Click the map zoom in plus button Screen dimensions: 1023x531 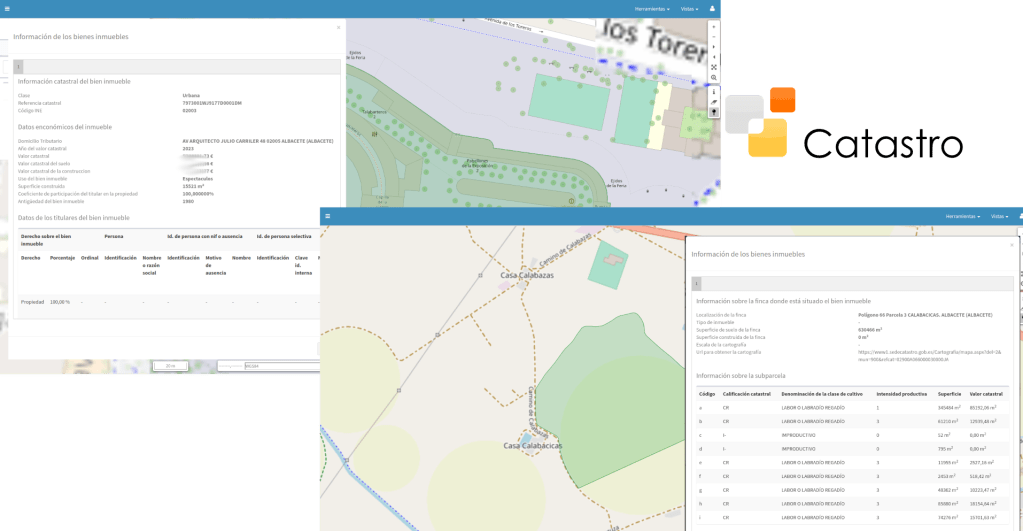pyautogui.click(x=713, y=28)
